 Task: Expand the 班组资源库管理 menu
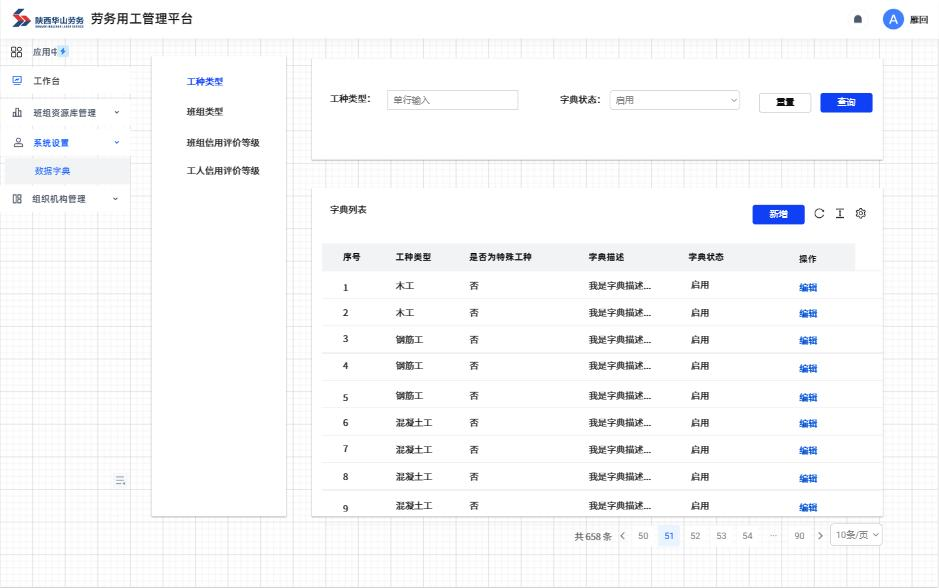click(x=65, y=113)
